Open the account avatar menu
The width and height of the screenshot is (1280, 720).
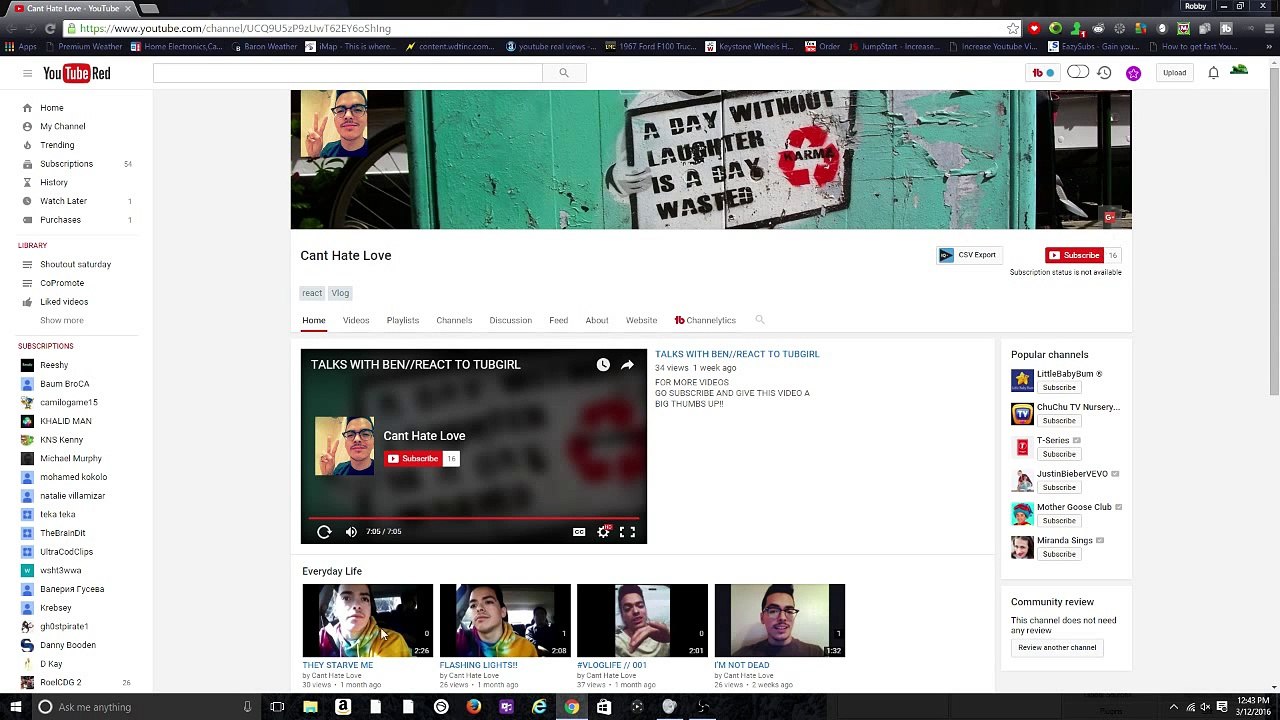pyautogui.click(x=1239, y=70)
